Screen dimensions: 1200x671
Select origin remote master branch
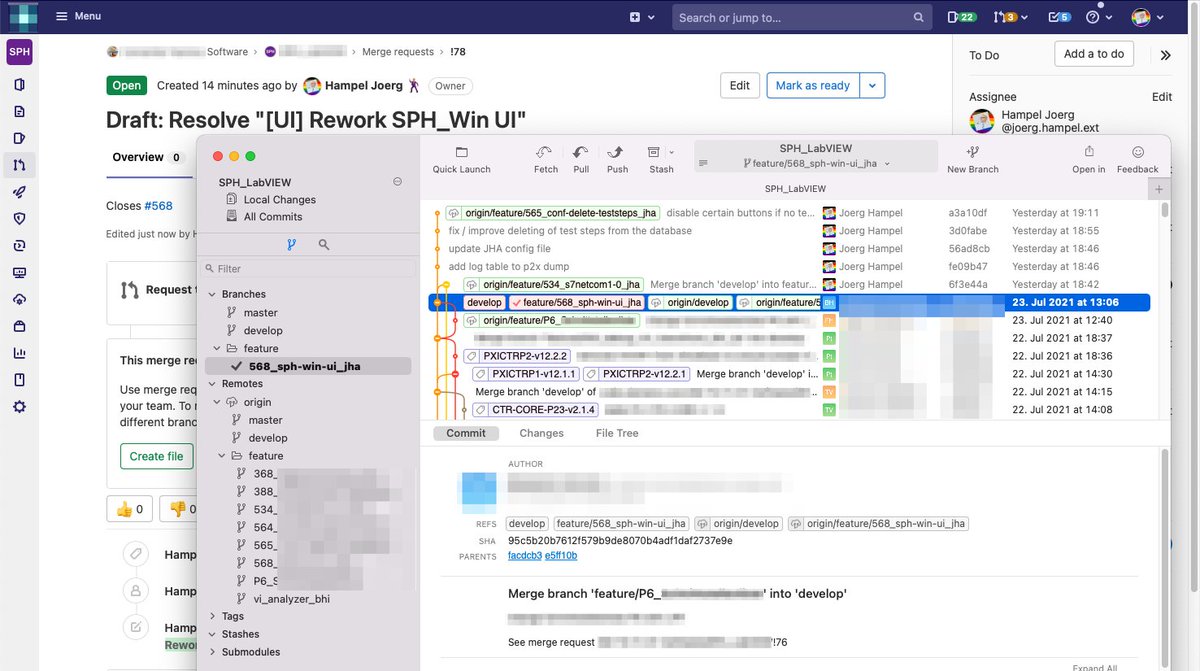point(265,420)
